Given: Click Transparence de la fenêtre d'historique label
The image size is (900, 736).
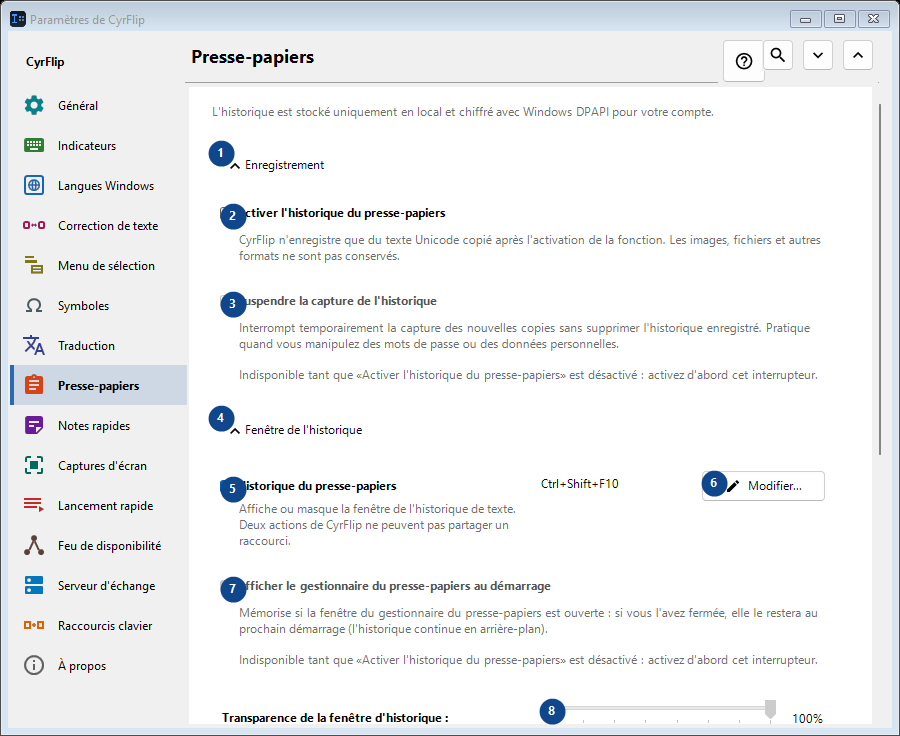Looking at the screenshot, I should coord(335,718).
